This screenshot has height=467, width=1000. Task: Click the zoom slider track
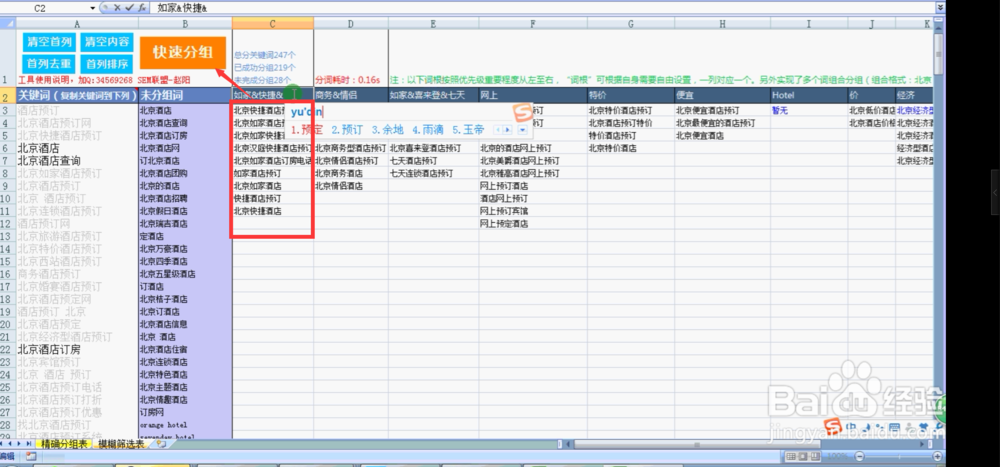pos(898,456)
